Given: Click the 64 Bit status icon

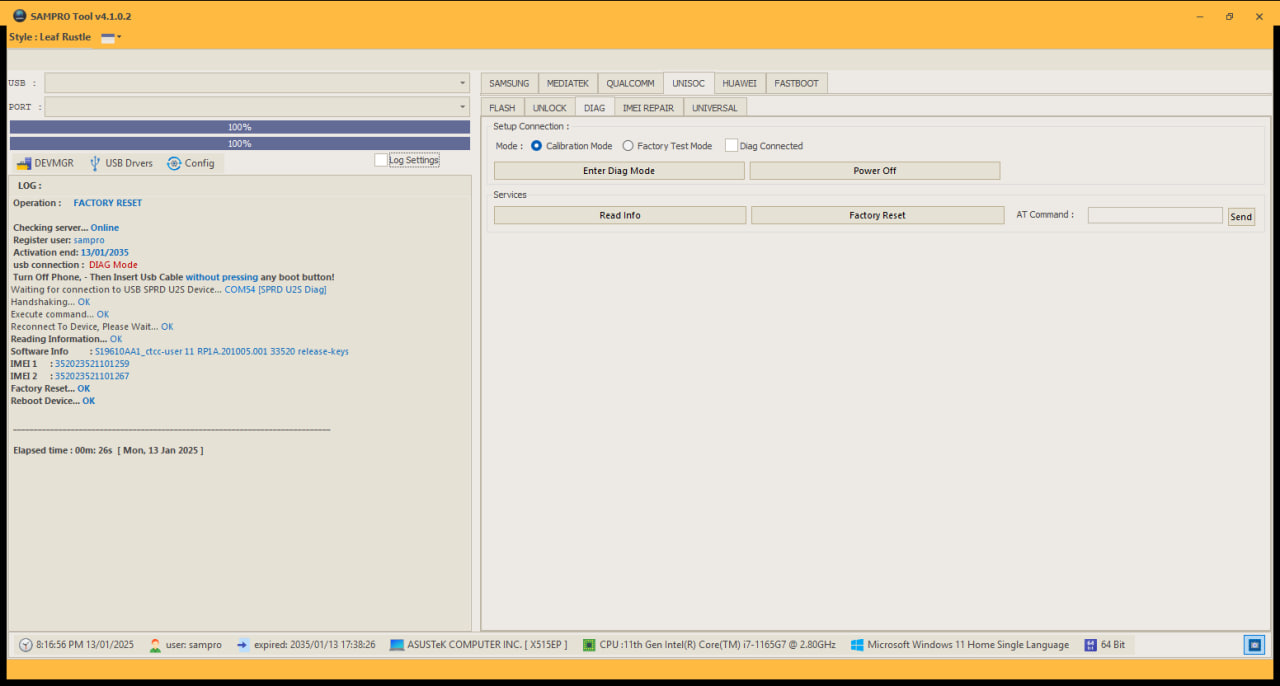Looking at the screenshot, I should click(x=1090, y=645).
